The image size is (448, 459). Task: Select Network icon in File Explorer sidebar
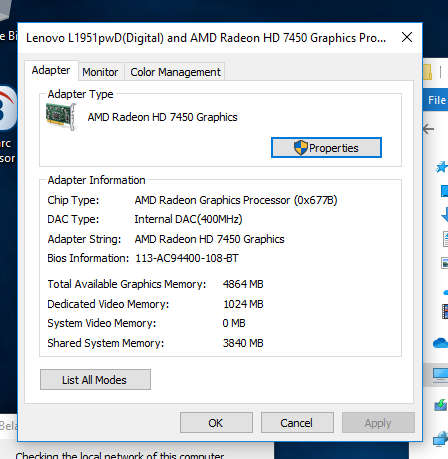click(441, 438)
